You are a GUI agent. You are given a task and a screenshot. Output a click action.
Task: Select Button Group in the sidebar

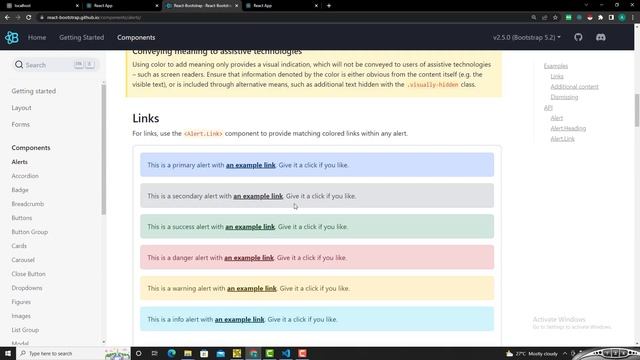pyautogui.click(x=29, y=232)
